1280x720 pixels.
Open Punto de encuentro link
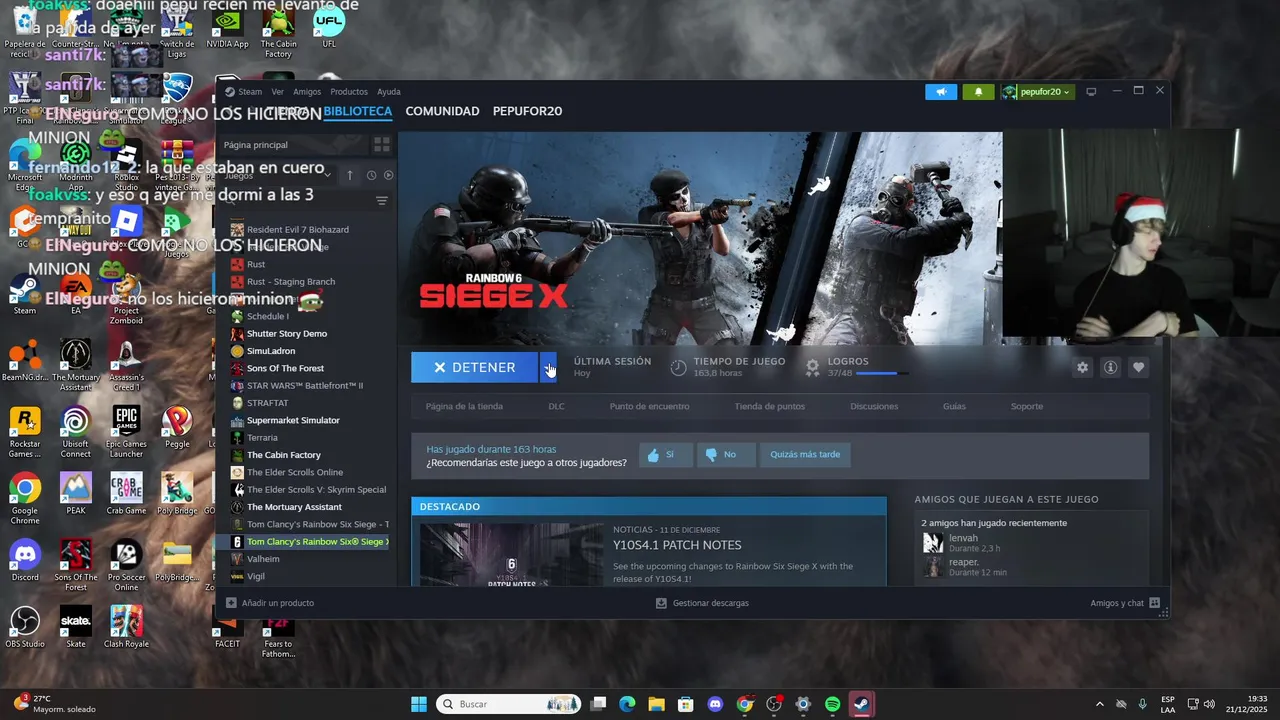click(649, 406)
